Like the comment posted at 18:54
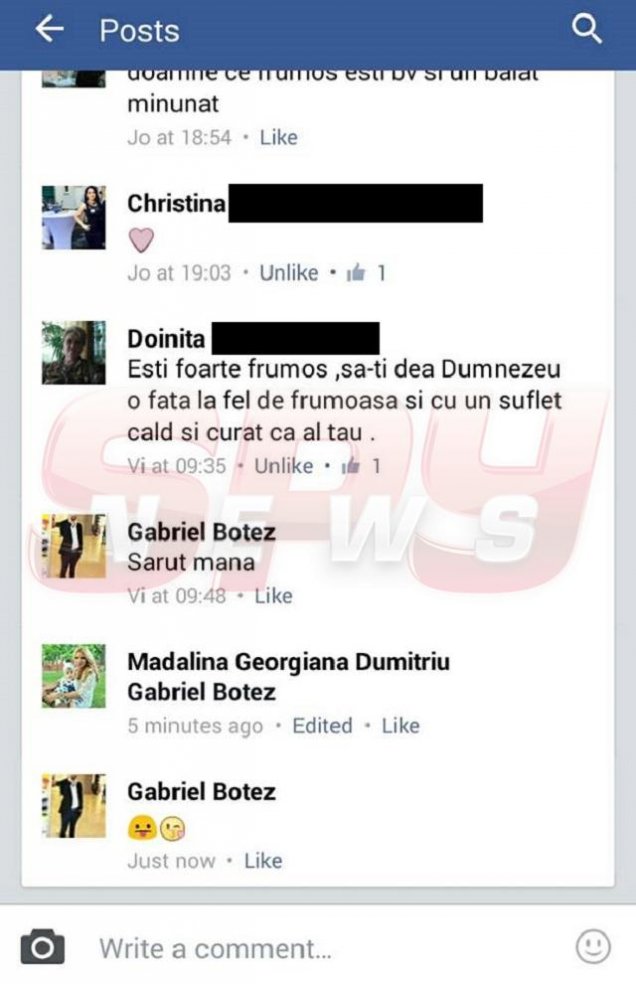Image resolution: width=636 pixels, height=984 pixels. [x=279, y=137]
